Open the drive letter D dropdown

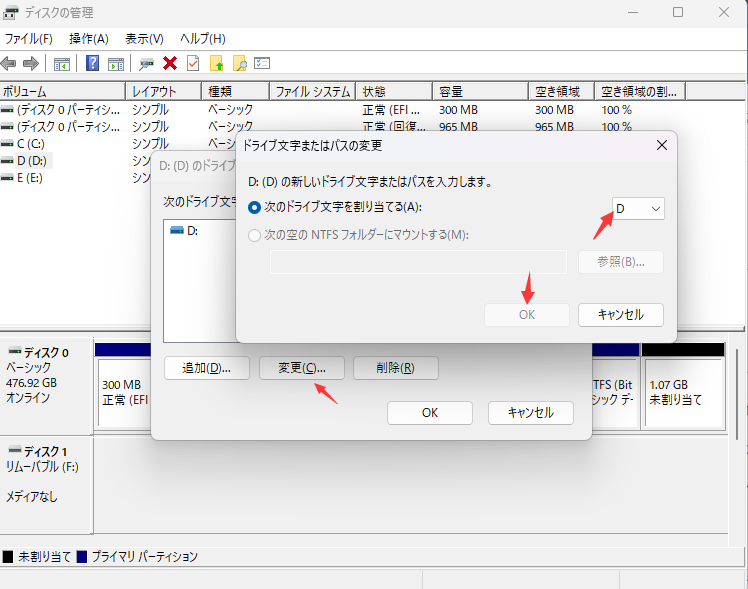point(638,208)
